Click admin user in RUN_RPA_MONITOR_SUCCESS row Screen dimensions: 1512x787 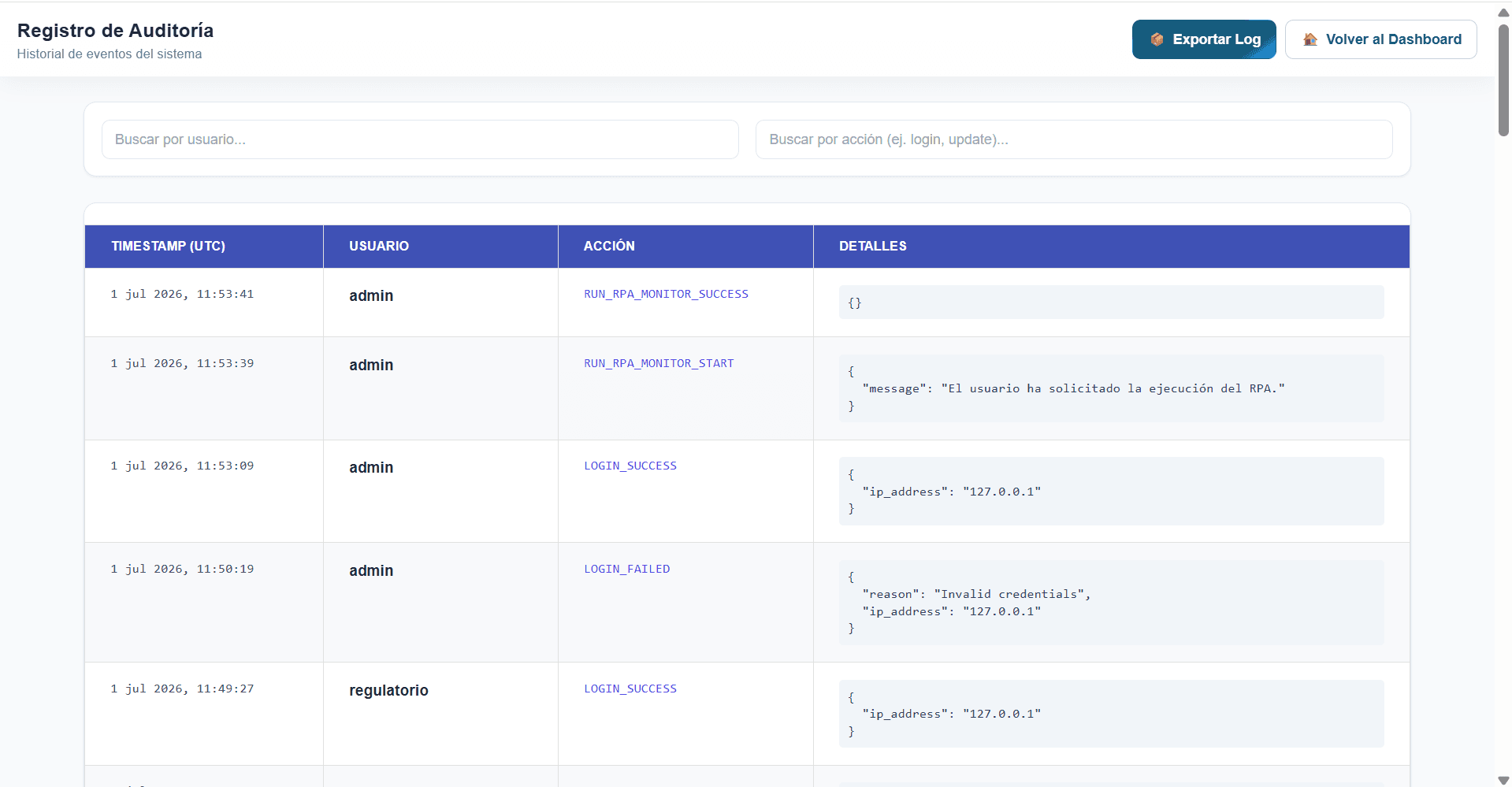tap(371, 295)
